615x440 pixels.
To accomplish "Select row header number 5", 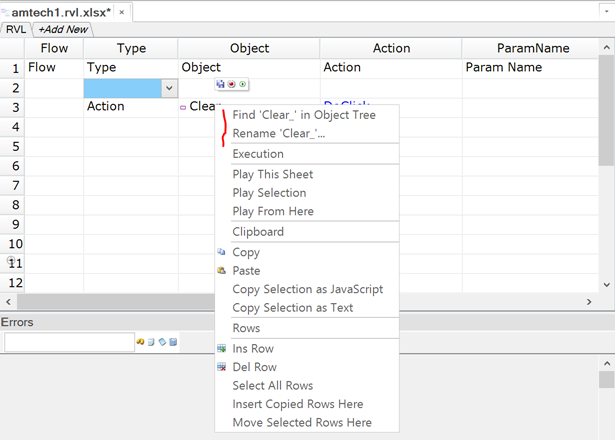I will (x=15, y=146).
